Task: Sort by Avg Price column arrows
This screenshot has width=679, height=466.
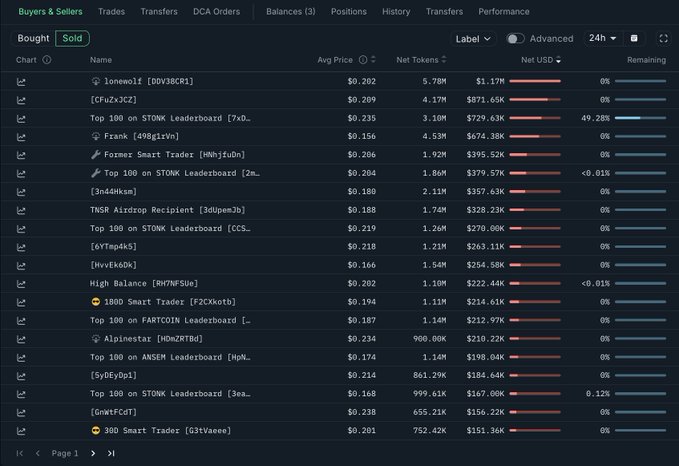Action: pyautogui.click(x=373, y=60)
